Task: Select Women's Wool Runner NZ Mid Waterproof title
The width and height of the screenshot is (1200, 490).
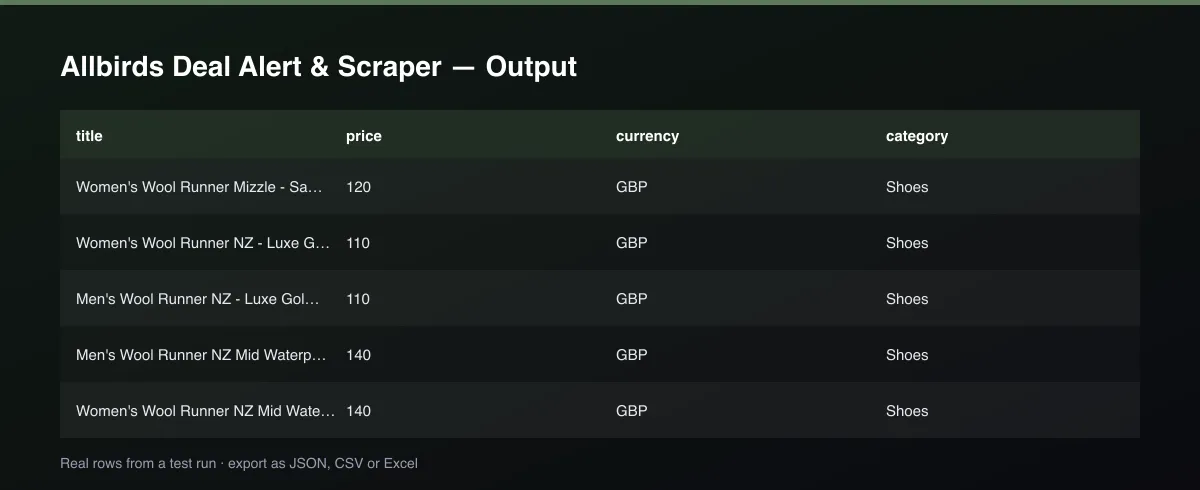Action: point(206,411)
